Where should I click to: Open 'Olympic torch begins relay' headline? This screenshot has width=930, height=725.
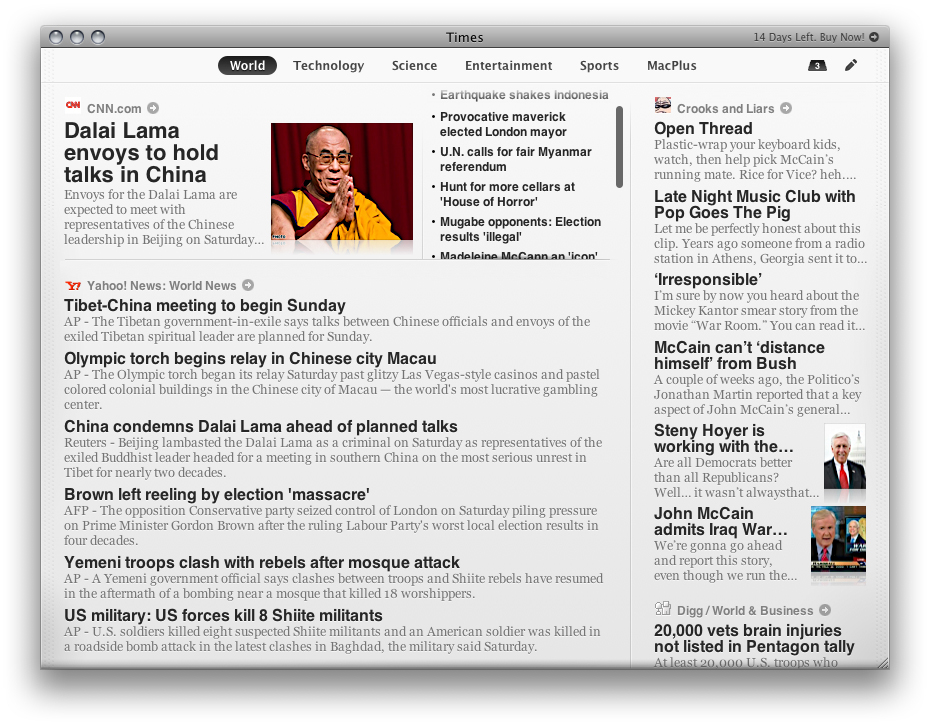pos(250,358)
